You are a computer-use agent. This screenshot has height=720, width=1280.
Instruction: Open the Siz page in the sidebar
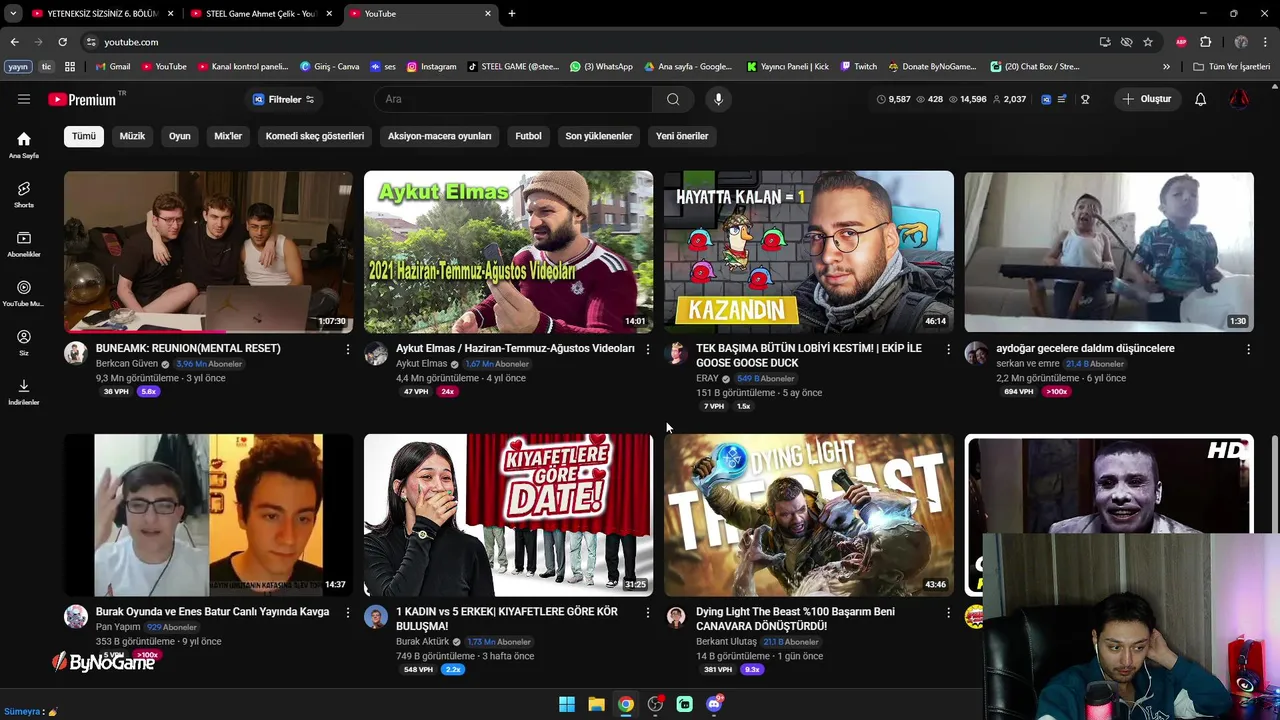point(24,343)
